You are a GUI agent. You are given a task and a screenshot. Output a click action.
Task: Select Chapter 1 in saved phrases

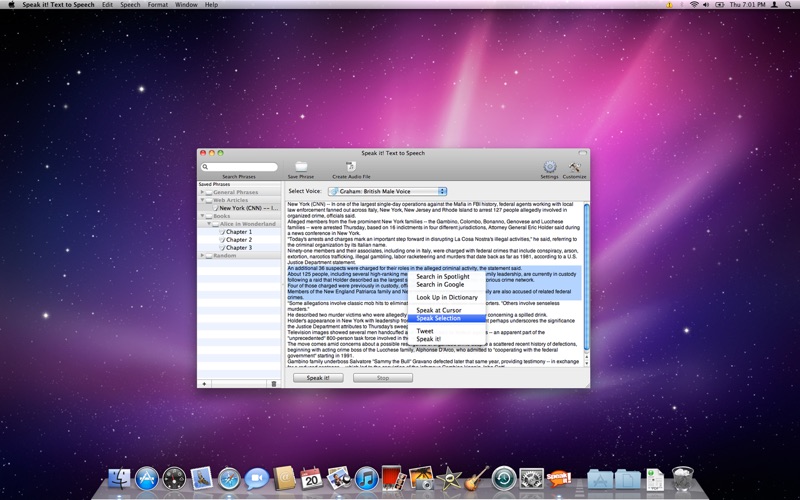[239, 232]
